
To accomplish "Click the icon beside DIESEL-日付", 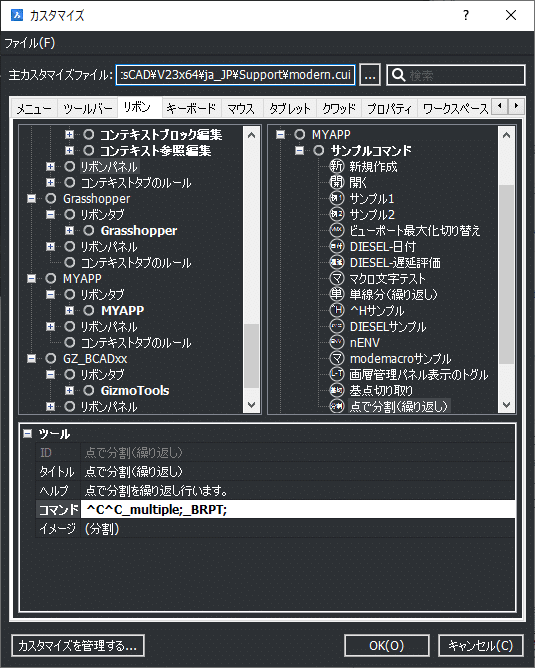I will [x=337, y=246].
